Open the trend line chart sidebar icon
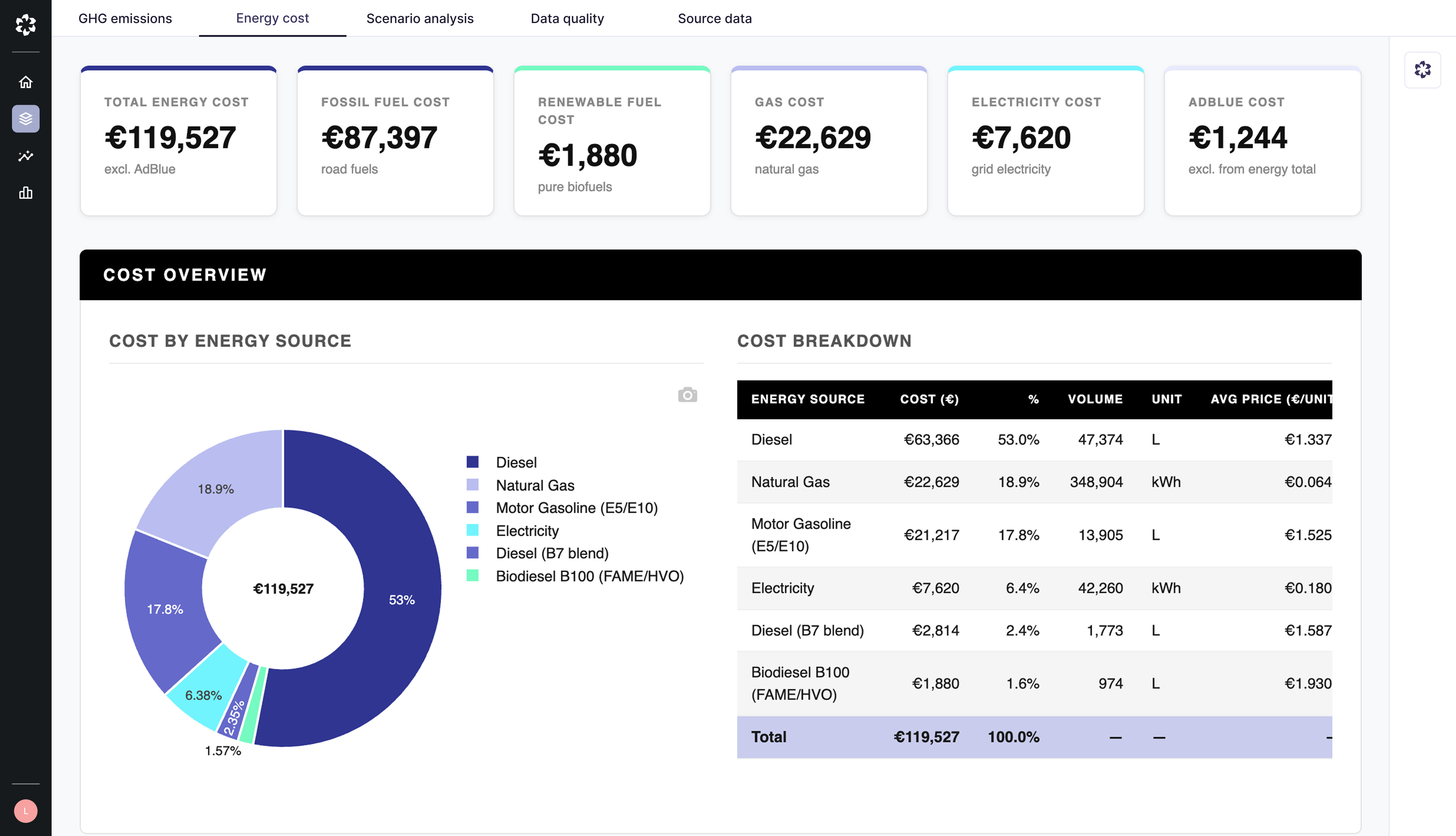 [x=25, y=156]
